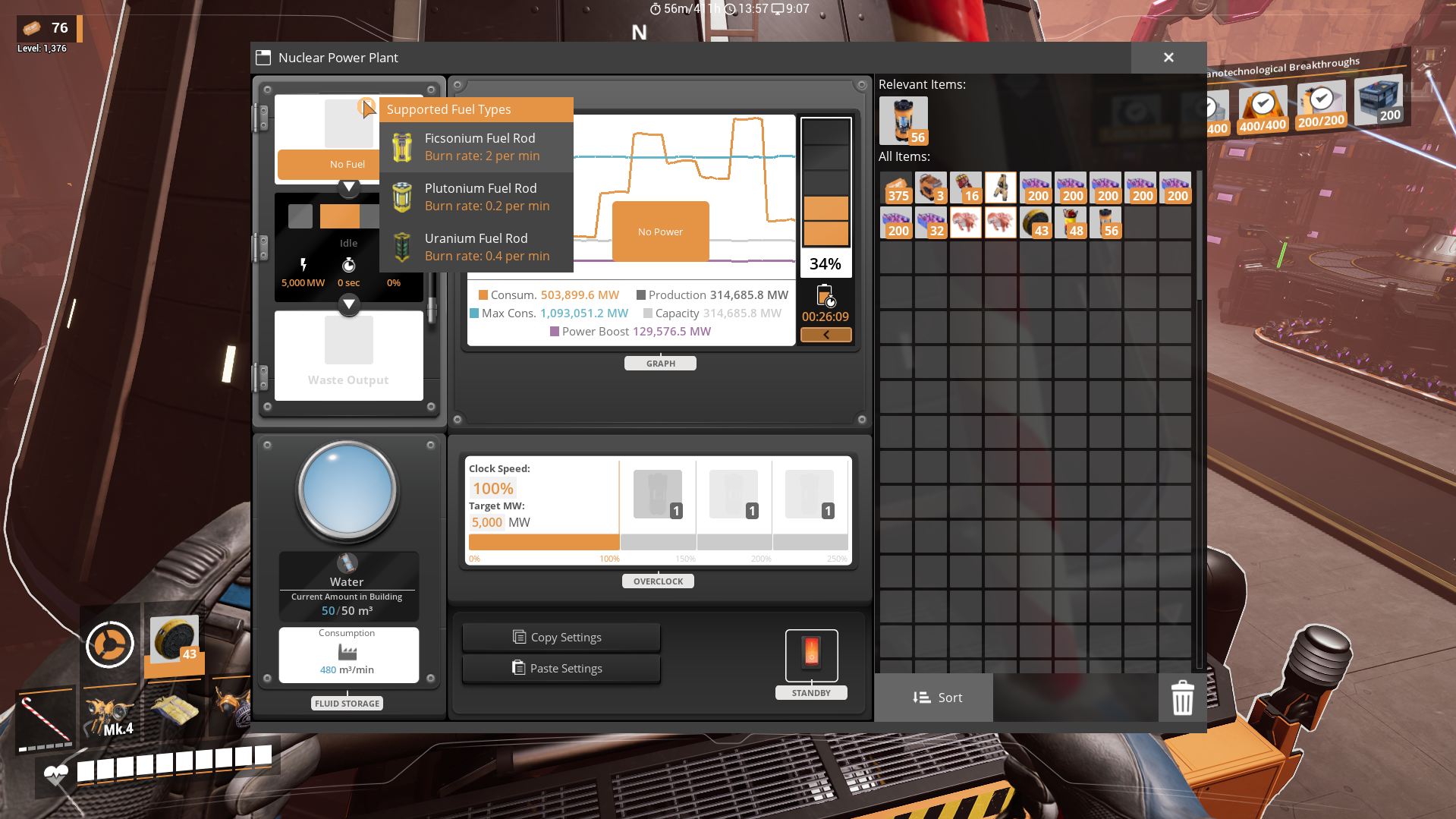Click the Sort inventory button

[934, 698]
